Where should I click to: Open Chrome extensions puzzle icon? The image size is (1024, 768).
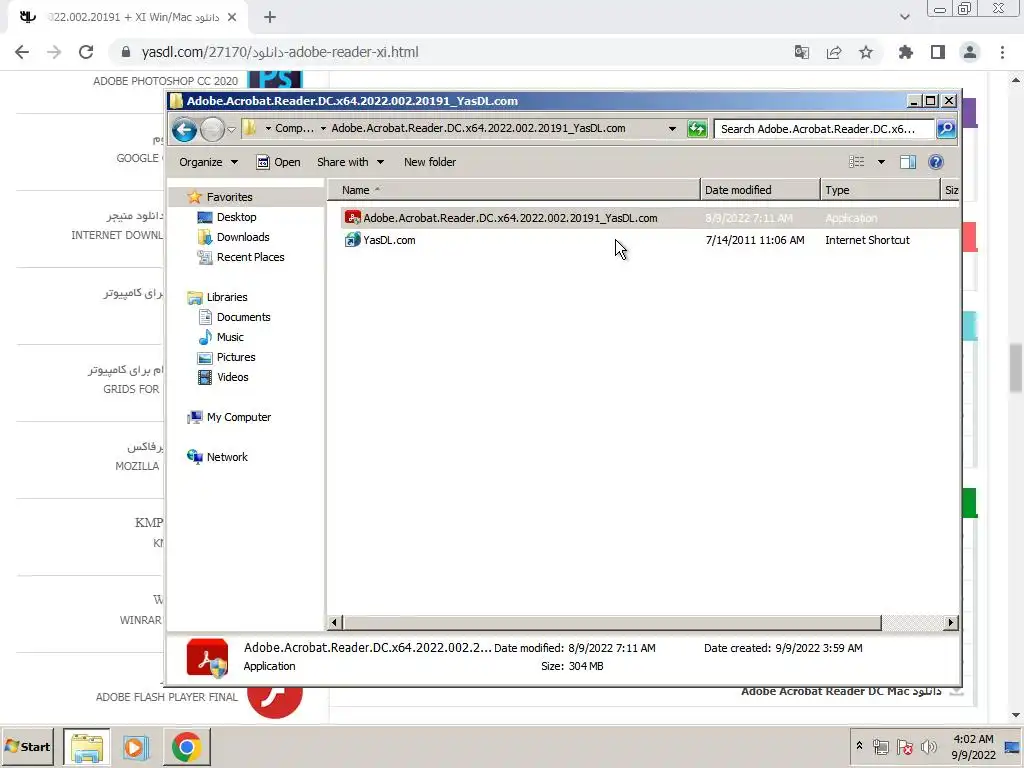click(906, 52)
